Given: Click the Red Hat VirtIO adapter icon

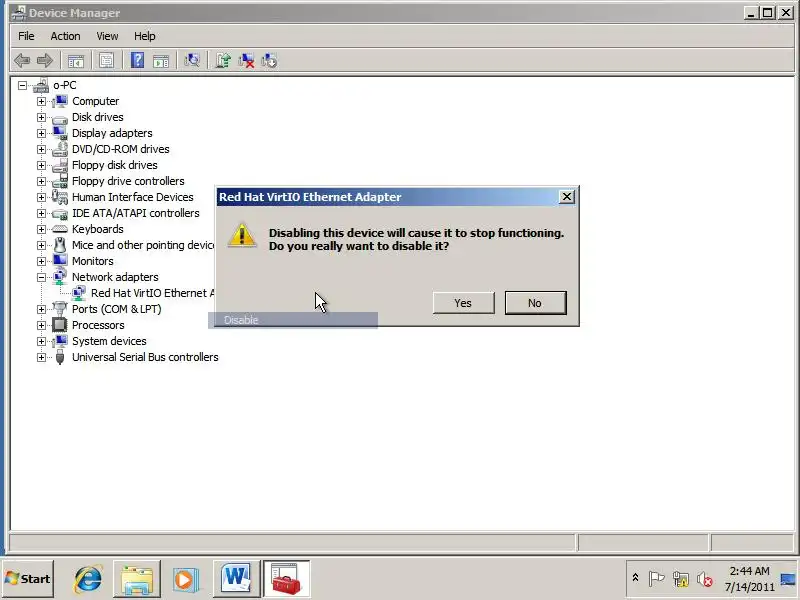Looking at the screenshot, I should coord(79,293).
